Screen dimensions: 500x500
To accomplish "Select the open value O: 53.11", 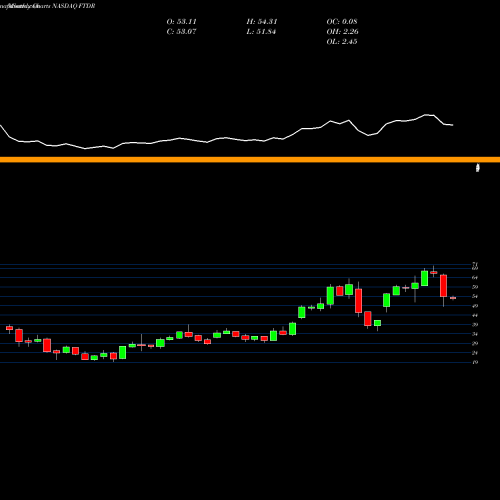I will click(181, 22).
